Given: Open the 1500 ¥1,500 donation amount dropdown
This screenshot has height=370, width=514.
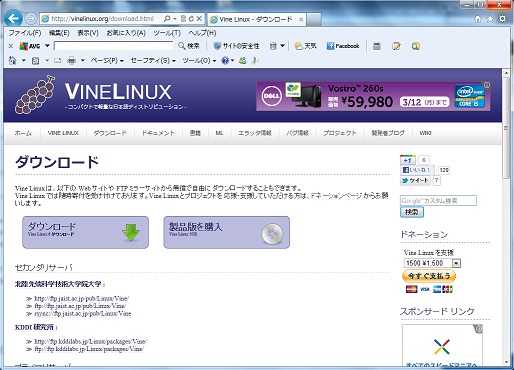Looking at the screenshot, I should (x=432, y=263).
